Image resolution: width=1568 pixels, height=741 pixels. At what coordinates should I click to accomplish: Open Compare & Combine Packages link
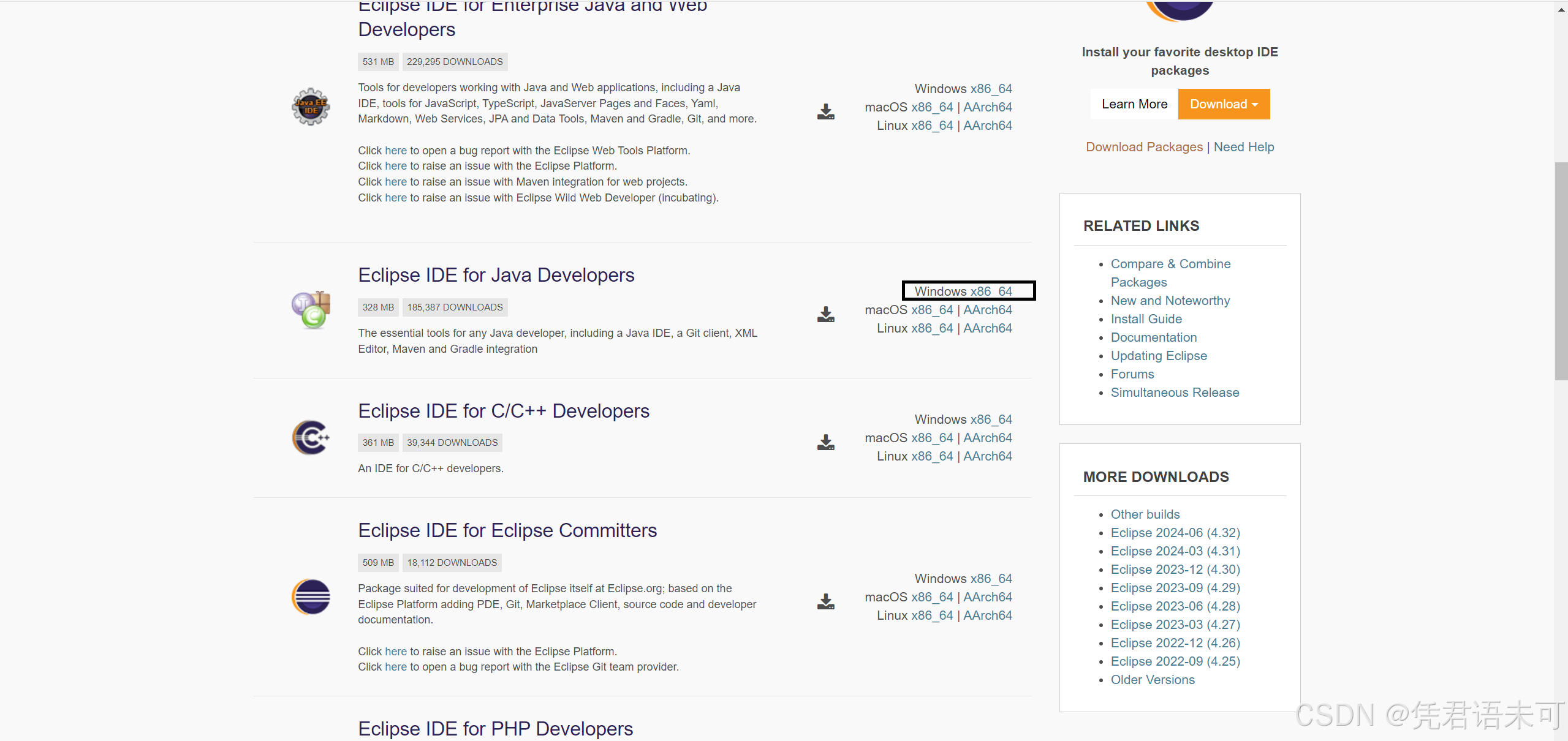click(x=1170, y=273)
